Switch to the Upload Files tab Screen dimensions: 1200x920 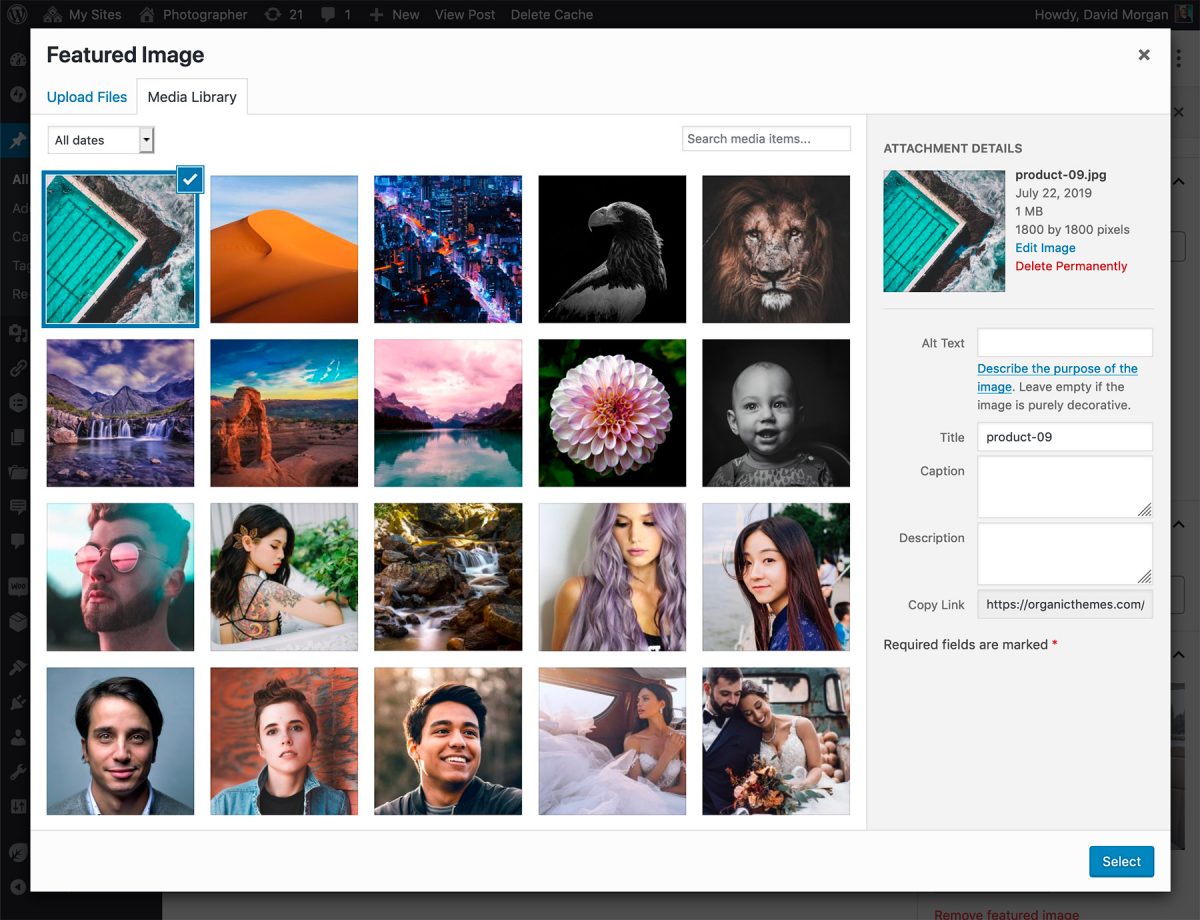coord(87,97)
